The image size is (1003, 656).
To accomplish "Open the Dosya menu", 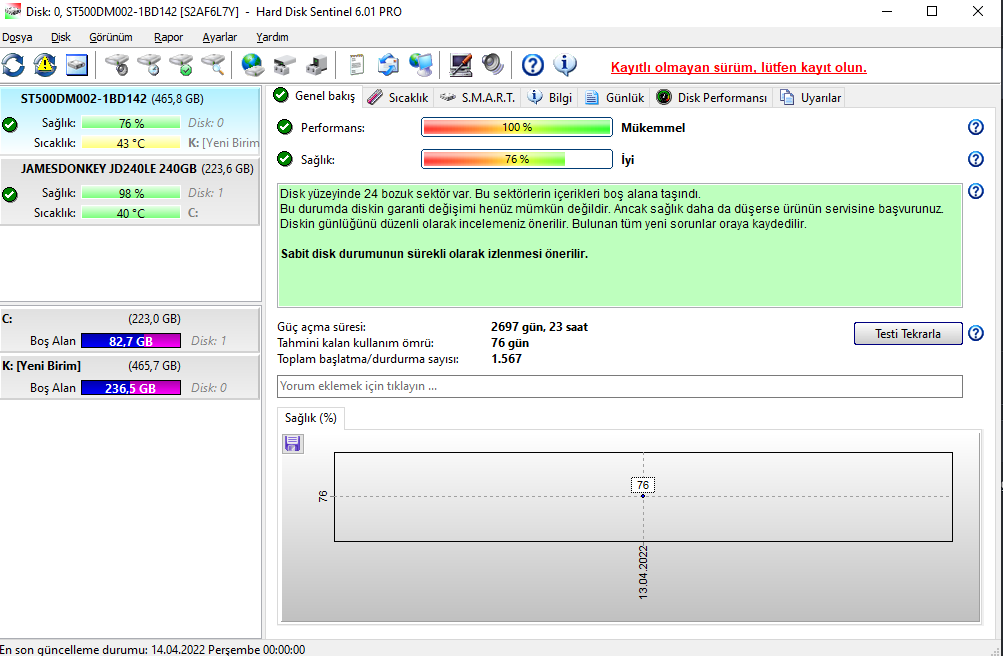I will pos(17,37).
